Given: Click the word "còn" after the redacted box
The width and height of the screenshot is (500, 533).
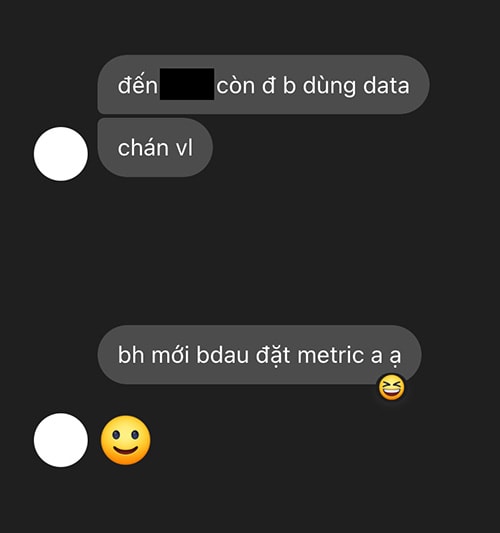Looking at the screenshot, I should click(236, 85).
